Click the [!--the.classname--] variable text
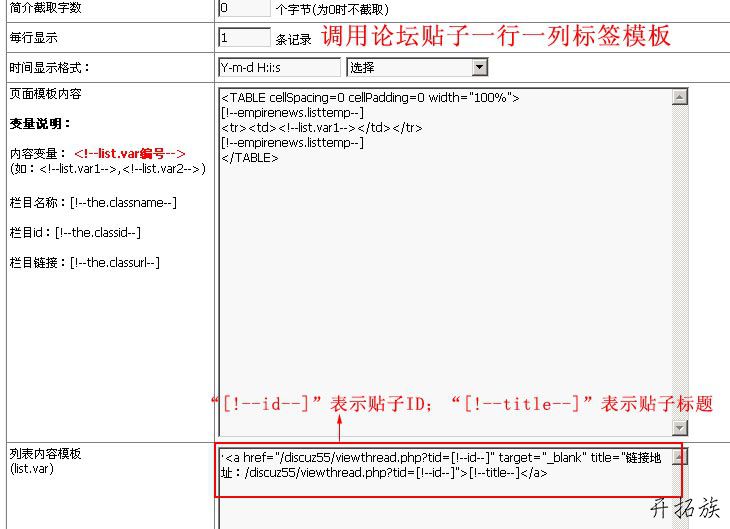Screen dimensions: 730x529 (123, 203)
